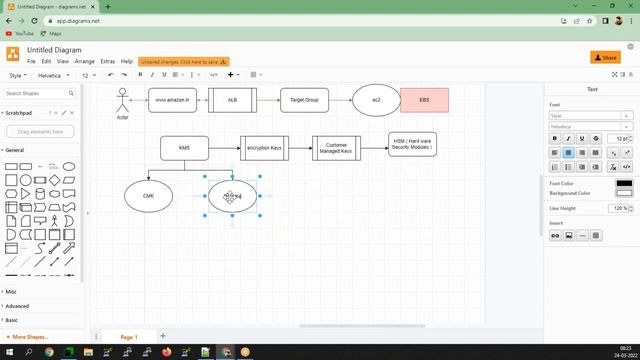Insert a link with the link icon
The height and width of the screenshot is (360, 640).
click(x=555, y=236)
